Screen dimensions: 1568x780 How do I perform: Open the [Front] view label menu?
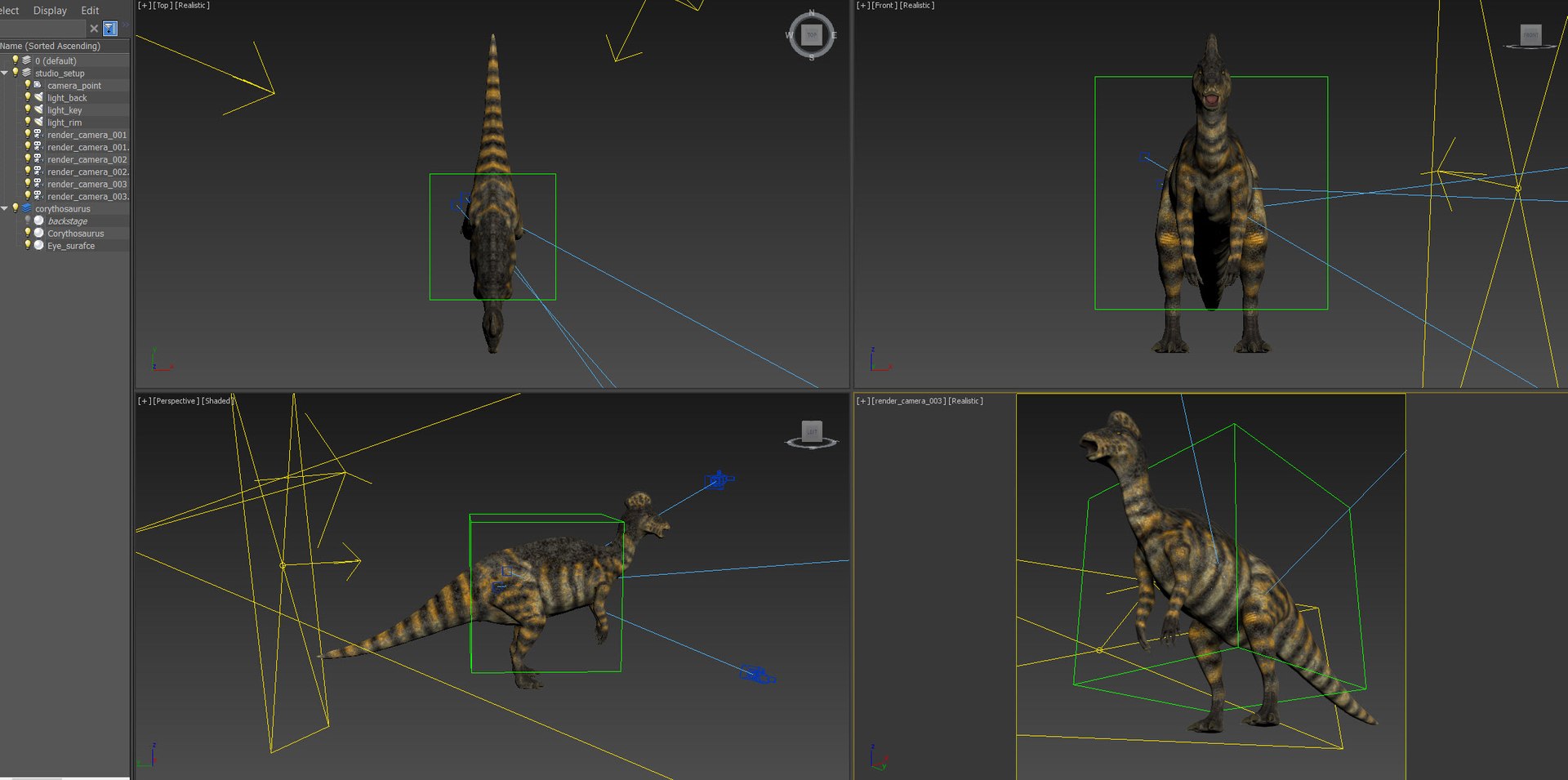click(884, 6)
